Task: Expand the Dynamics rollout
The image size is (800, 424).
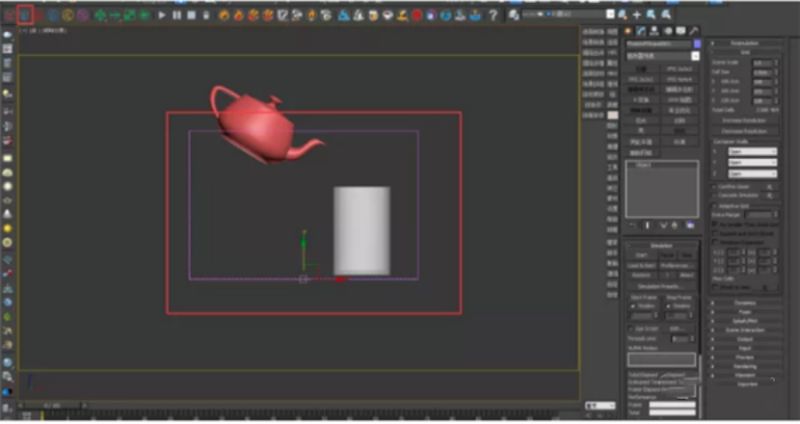Action: [744, 303]
